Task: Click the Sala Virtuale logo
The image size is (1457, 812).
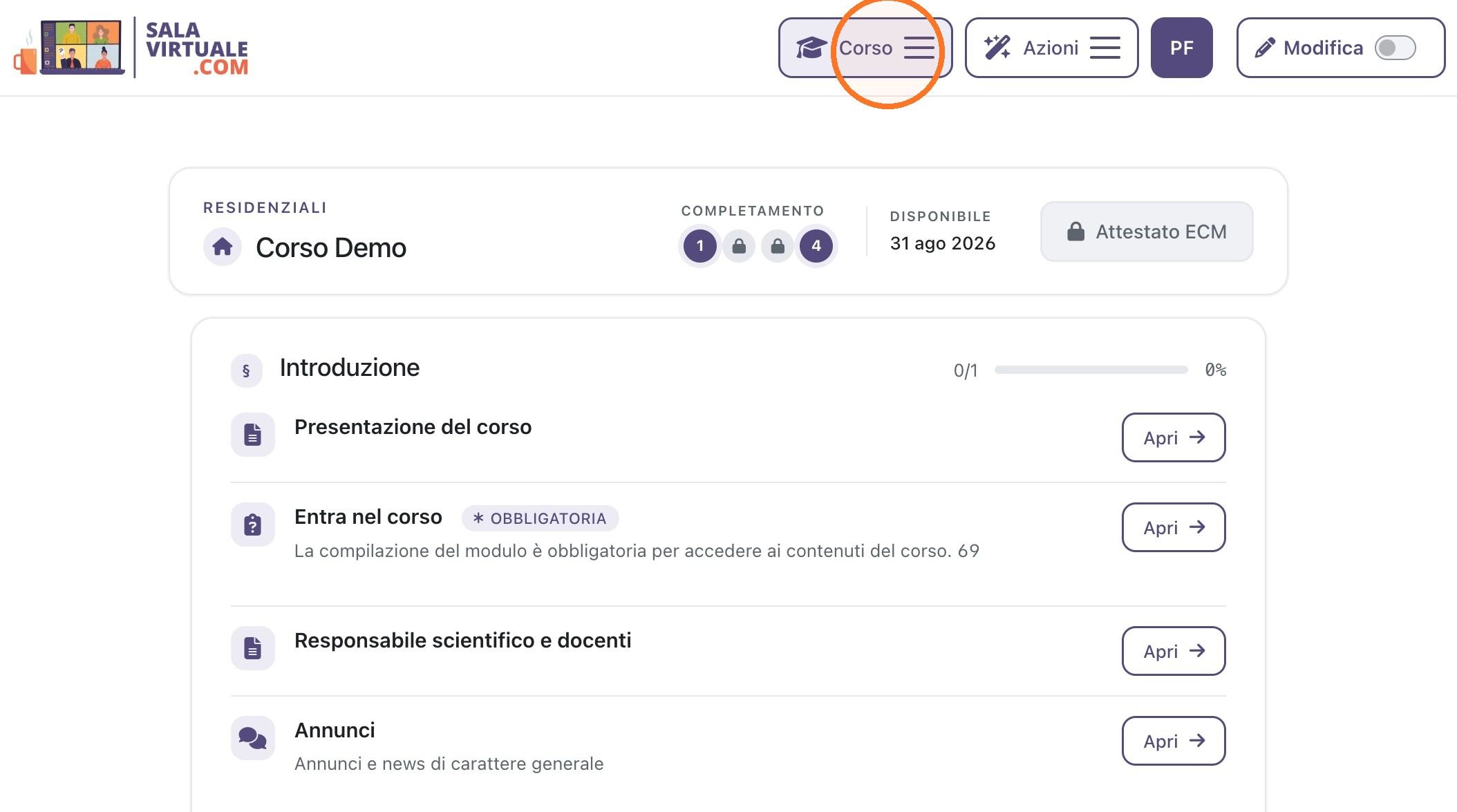Action: [x=131, y=48]
